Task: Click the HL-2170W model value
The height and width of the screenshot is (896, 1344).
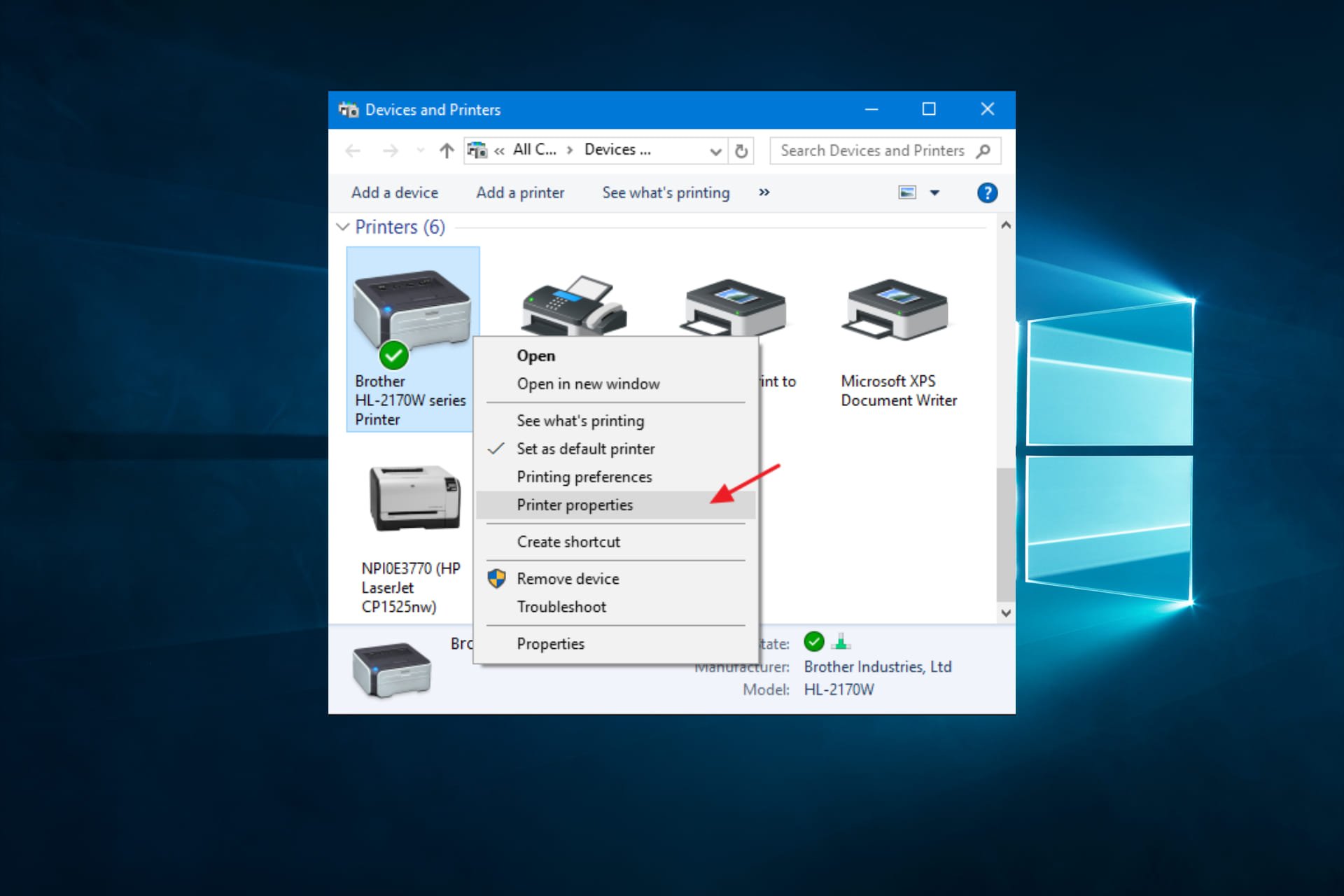Action: pyautogui.click(x=839, y=690)
